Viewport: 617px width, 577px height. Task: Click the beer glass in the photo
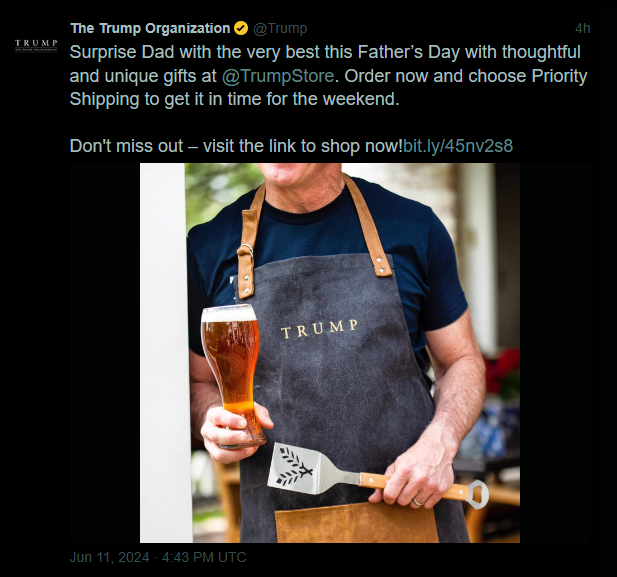point(231,376)
